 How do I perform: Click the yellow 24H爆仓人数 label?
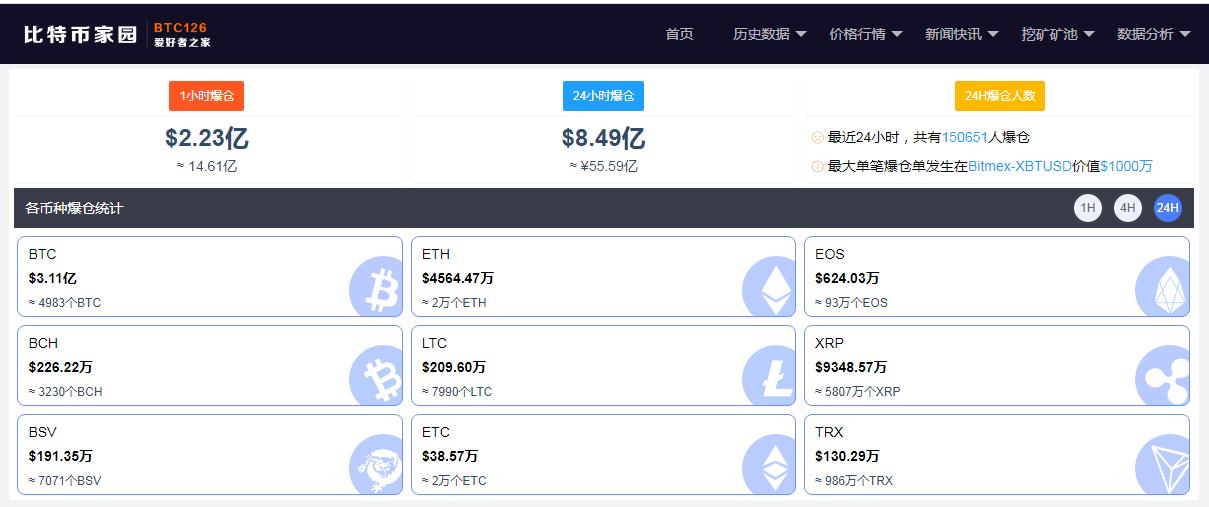tap(999, 96)
